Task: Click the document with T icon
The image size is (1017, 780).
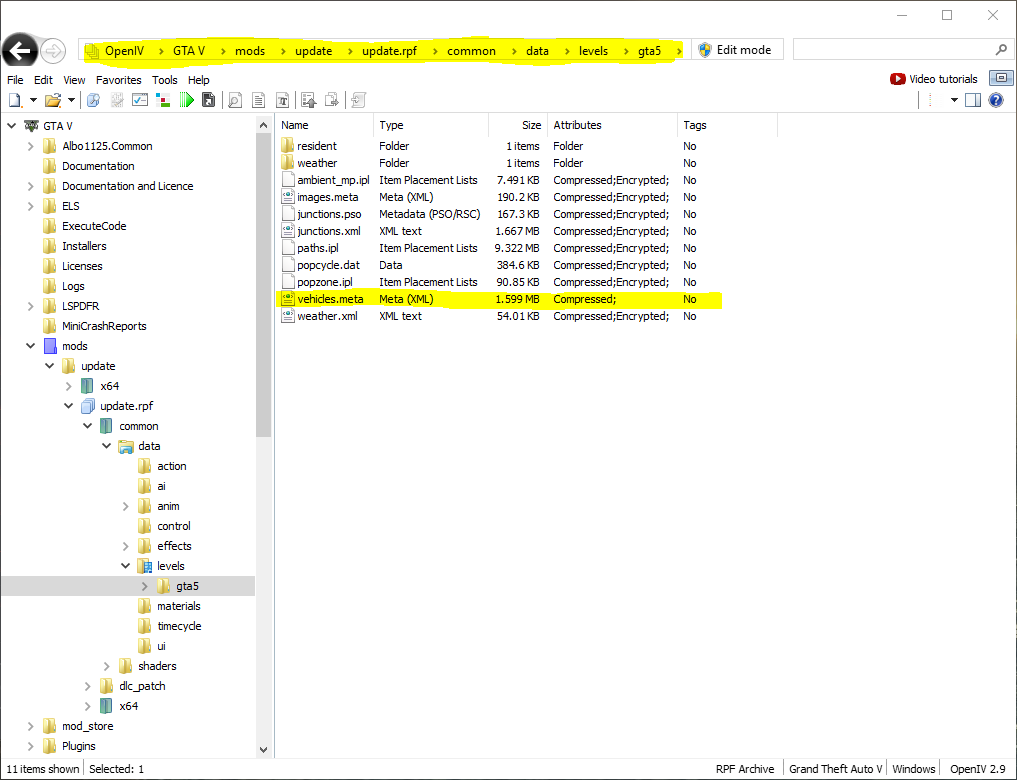Action: pos(282,100)
